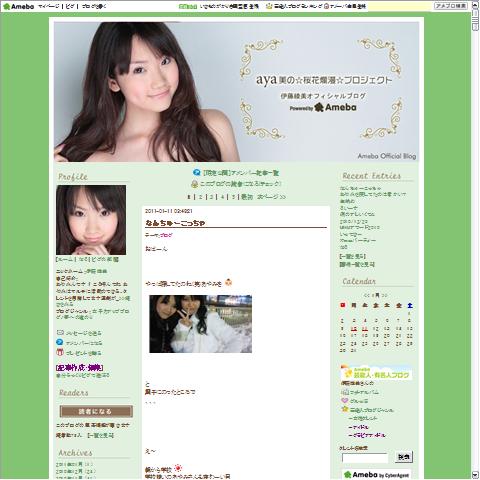
Task: Click scrollbar up arrow
Action: [x=475, y=4]
